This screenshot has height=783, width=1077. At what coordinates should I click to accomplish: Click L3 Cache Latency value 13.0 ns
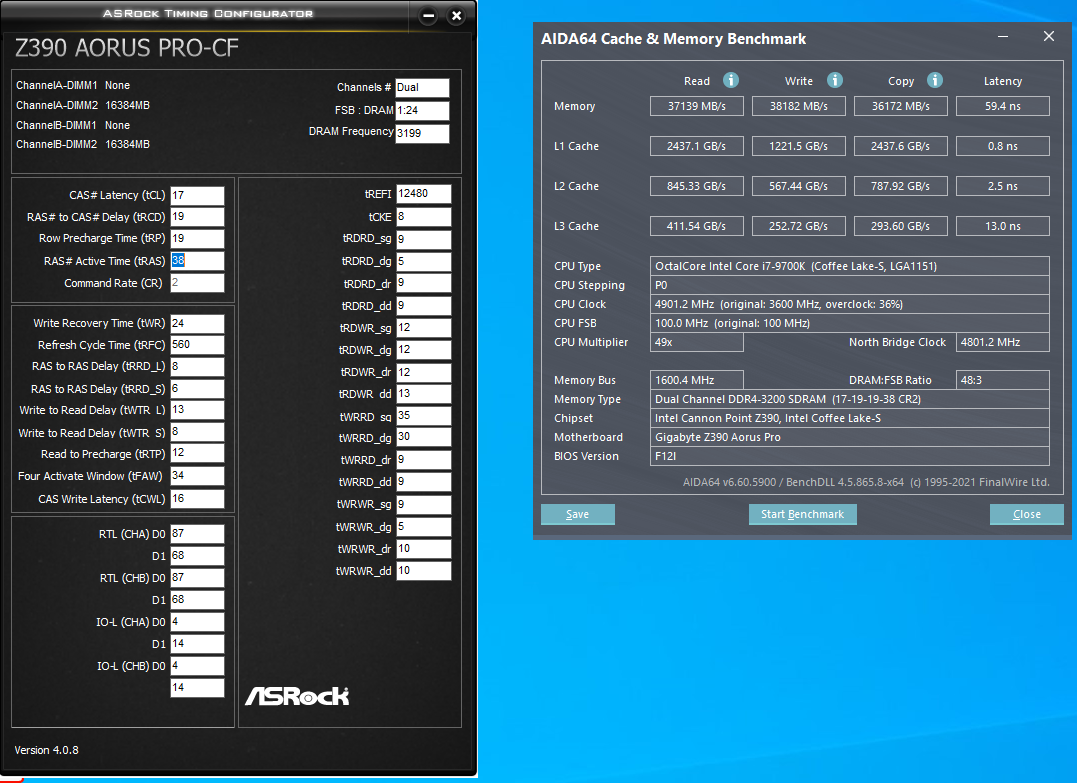1003,225
